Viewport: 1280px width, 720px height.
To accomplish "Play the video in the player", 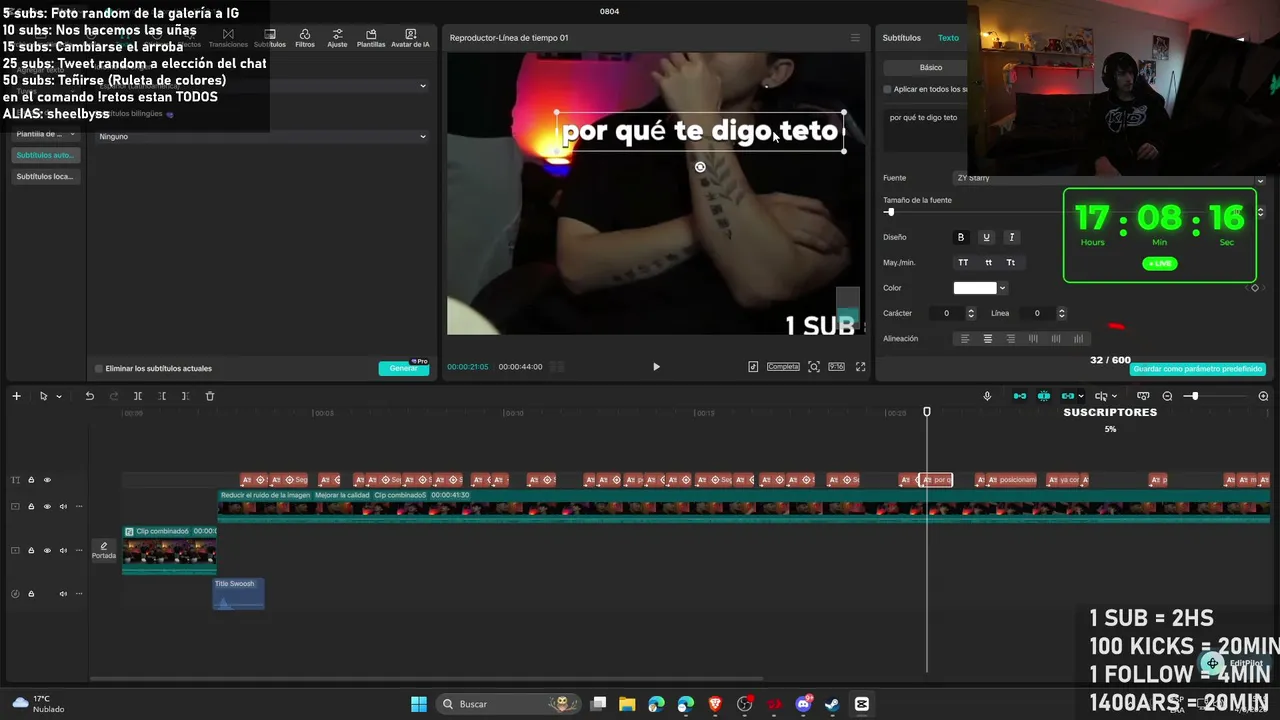I will click(x=656, y=367).
